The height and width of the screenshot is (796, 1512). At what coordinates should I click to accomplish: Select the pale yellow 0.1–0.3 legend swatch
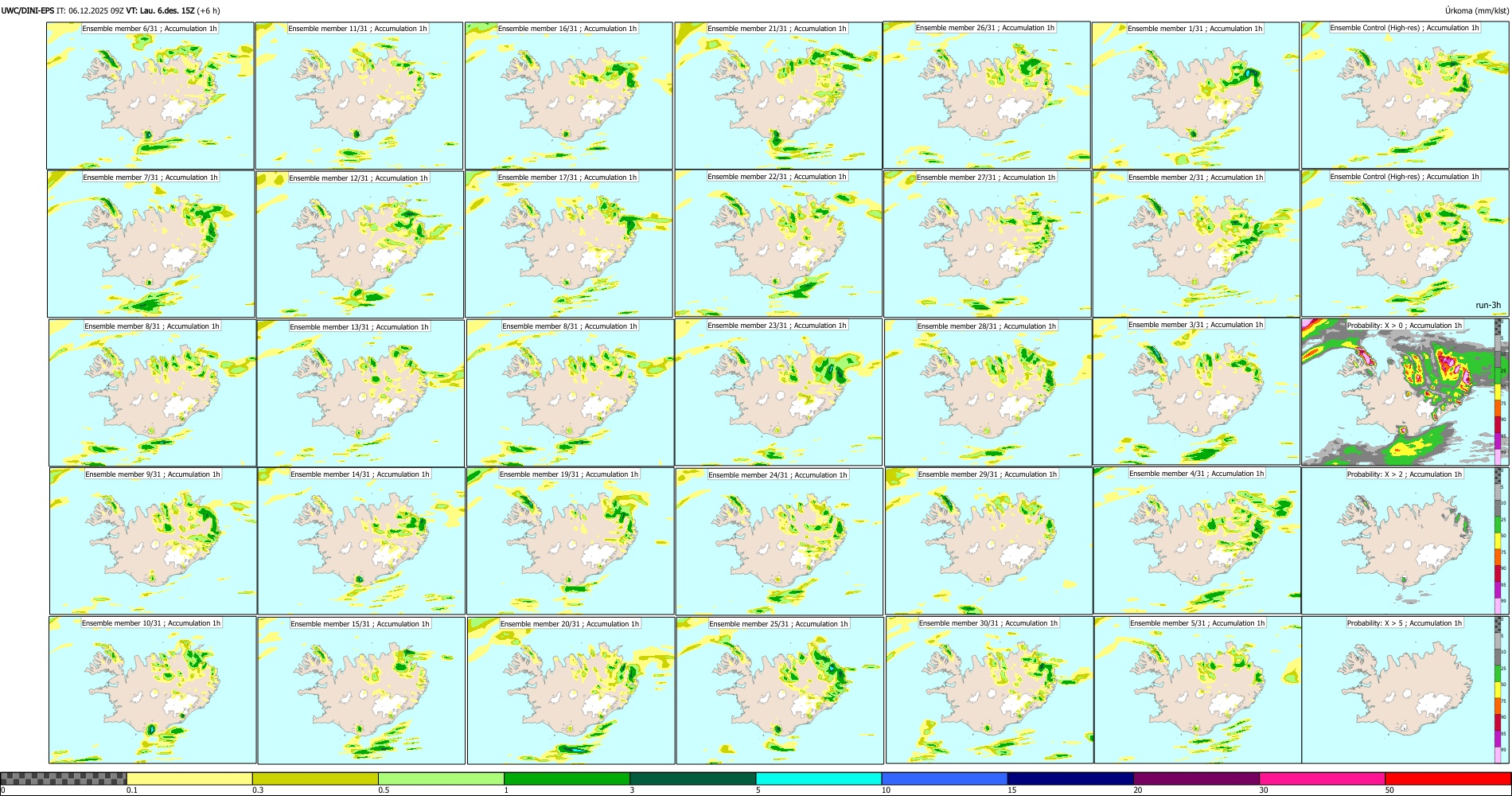tap(189, 778)
